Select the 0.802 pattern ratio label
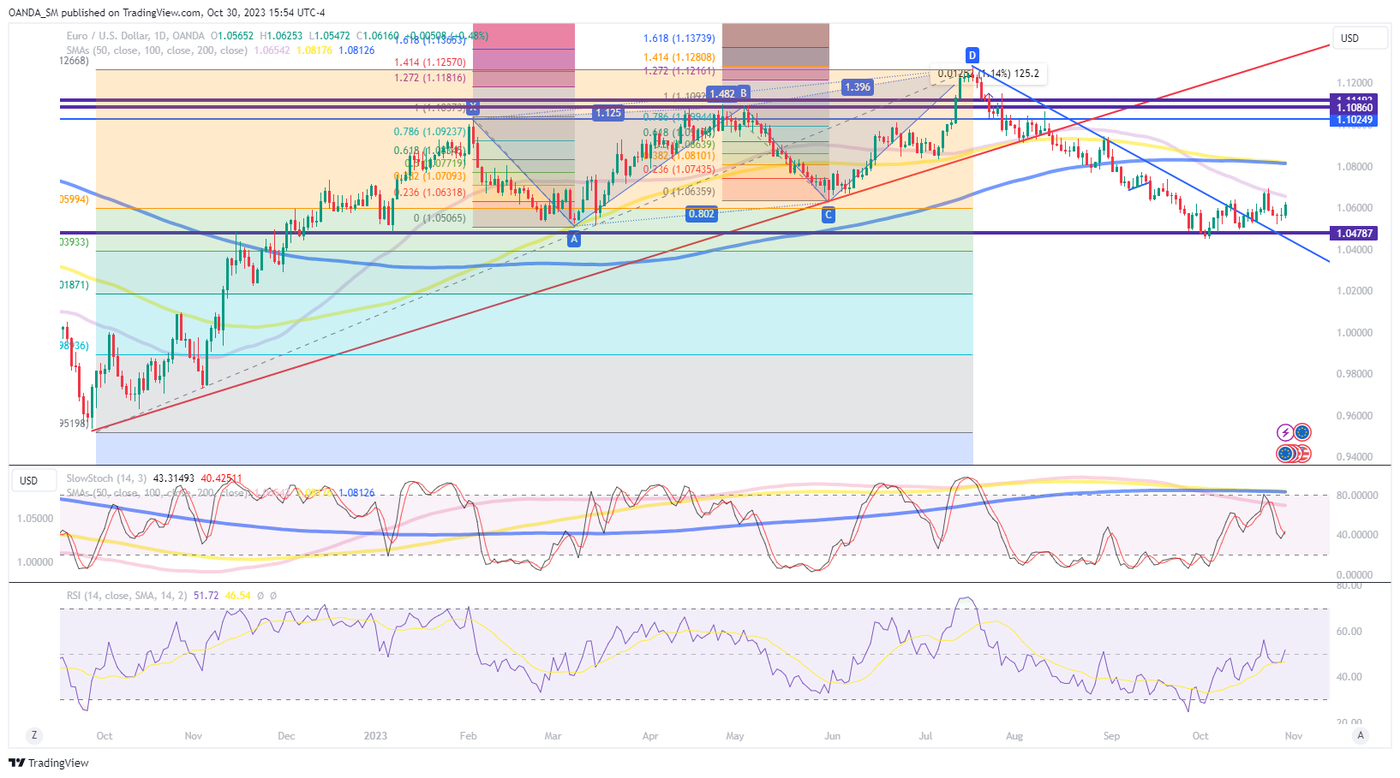The width and height of the screenshot is (1400, 778). (x=700, y=214)
